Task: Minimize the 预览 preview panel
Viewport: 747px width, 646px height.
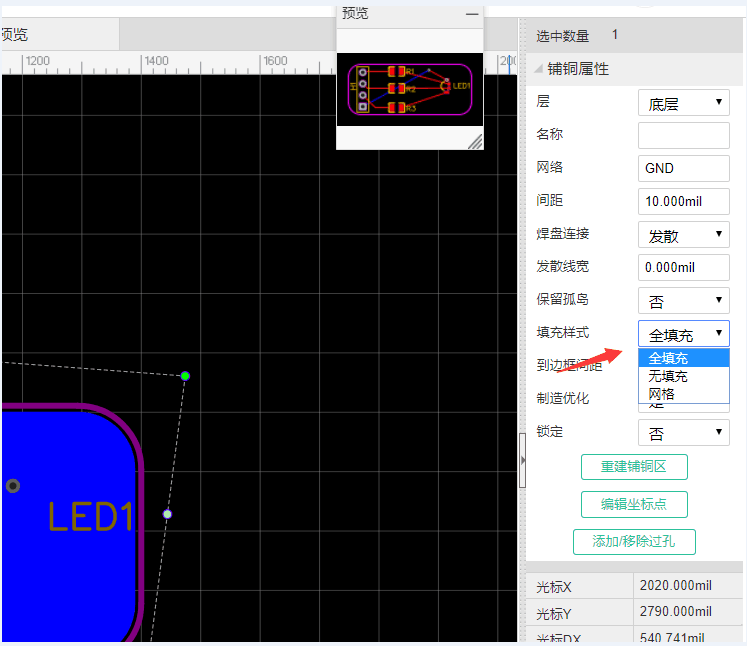Action: (472, 14)
